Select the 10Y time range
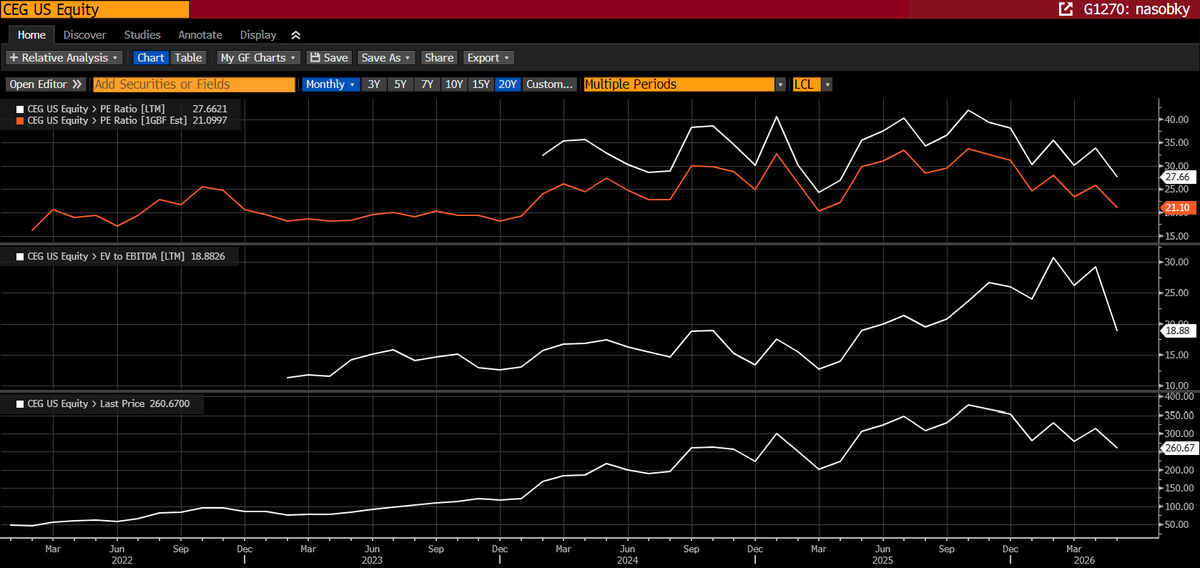Screen dimensions: 1200x568 click(454, 85)
